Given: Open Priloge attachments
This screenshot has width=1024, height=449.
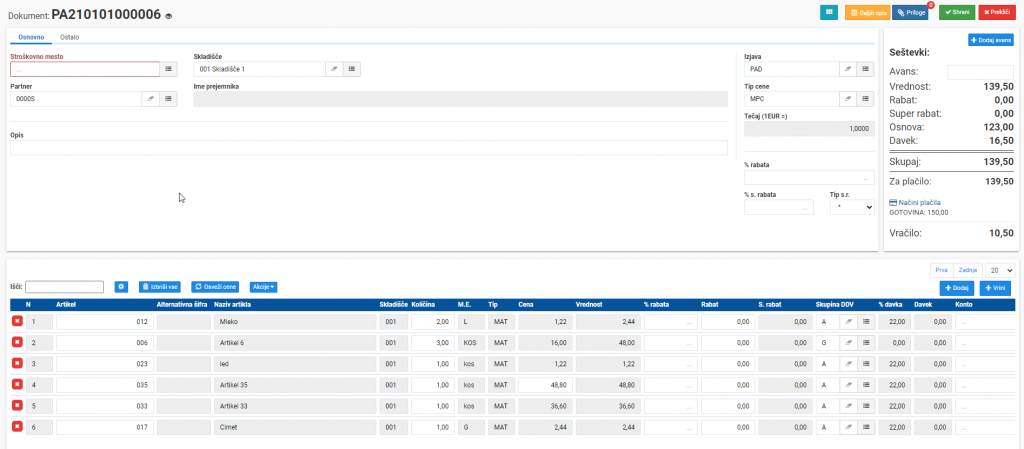Looking at the screenshot, I should coord(910,12).
